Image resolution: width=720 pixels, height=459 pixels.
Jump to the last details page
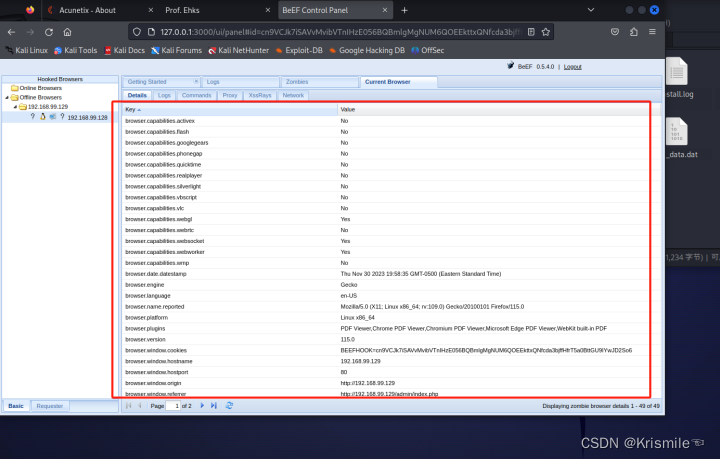pyautogui.click(x=214, y=406)
